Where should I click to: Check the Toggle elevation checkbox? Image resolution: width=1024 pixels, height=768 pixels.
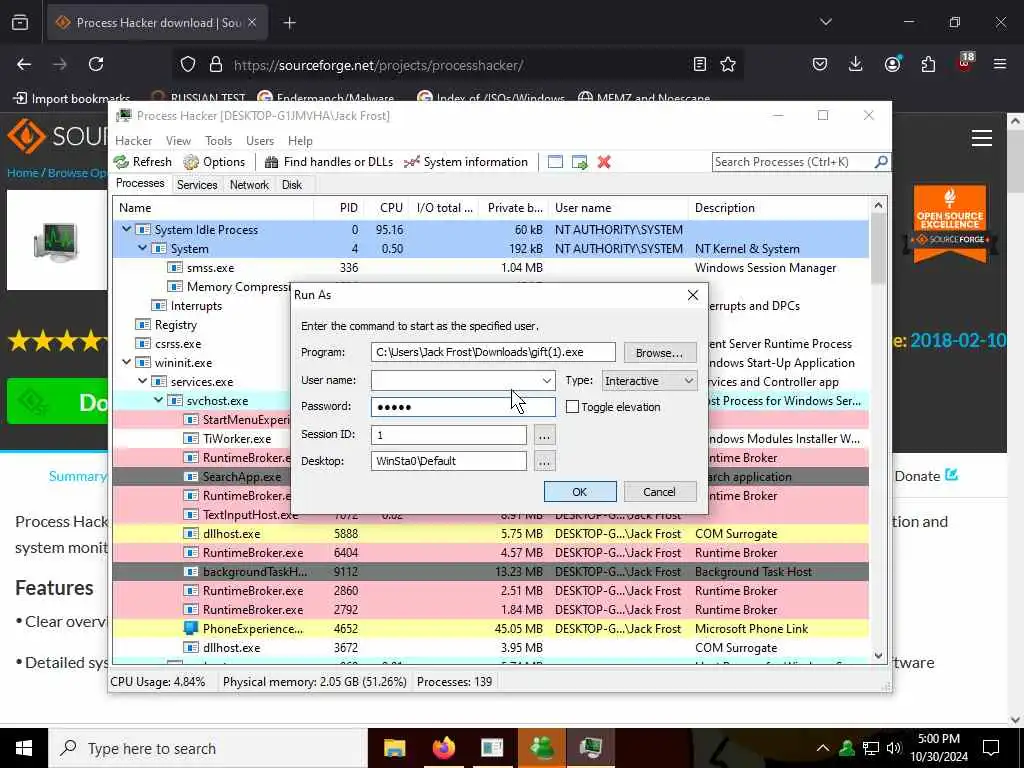coord(573,407)
